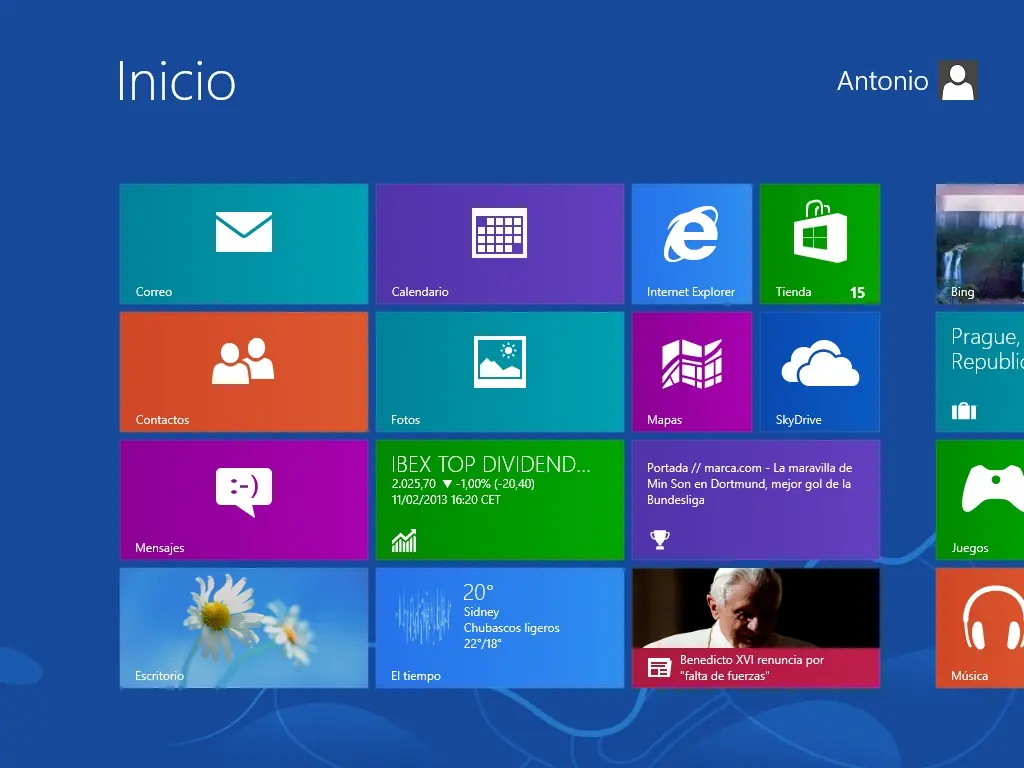
Task: Open the Escritorio desktop tile
Action: point(244,628)
